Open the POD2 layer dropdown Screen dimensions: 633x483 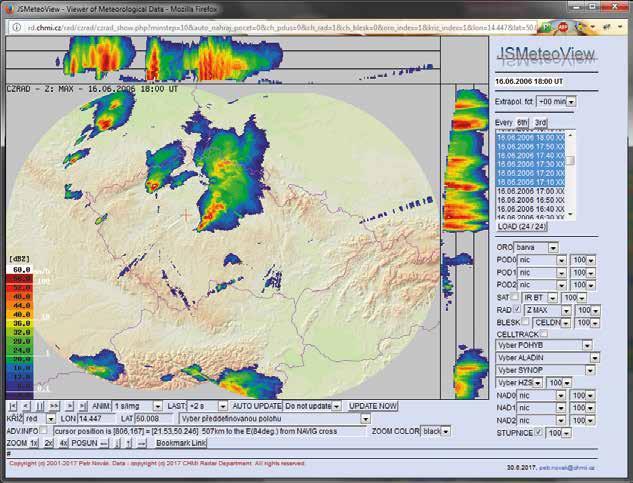[542, 285]
